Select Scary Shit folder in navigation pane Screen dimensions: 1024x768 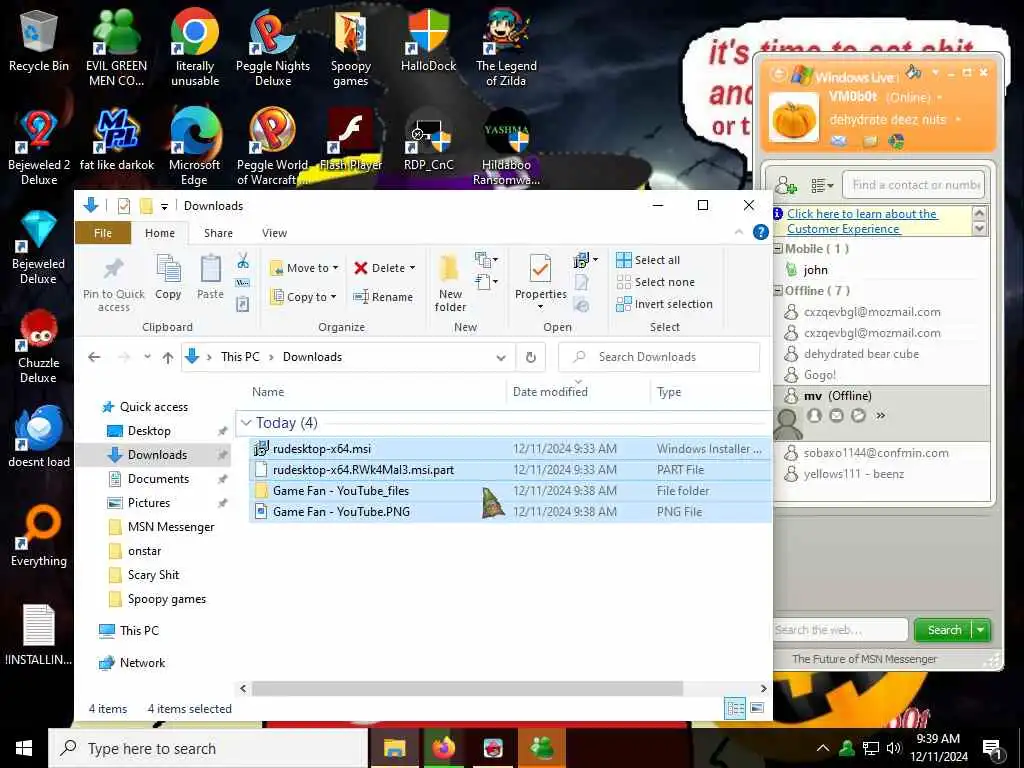tap(153, 575)
